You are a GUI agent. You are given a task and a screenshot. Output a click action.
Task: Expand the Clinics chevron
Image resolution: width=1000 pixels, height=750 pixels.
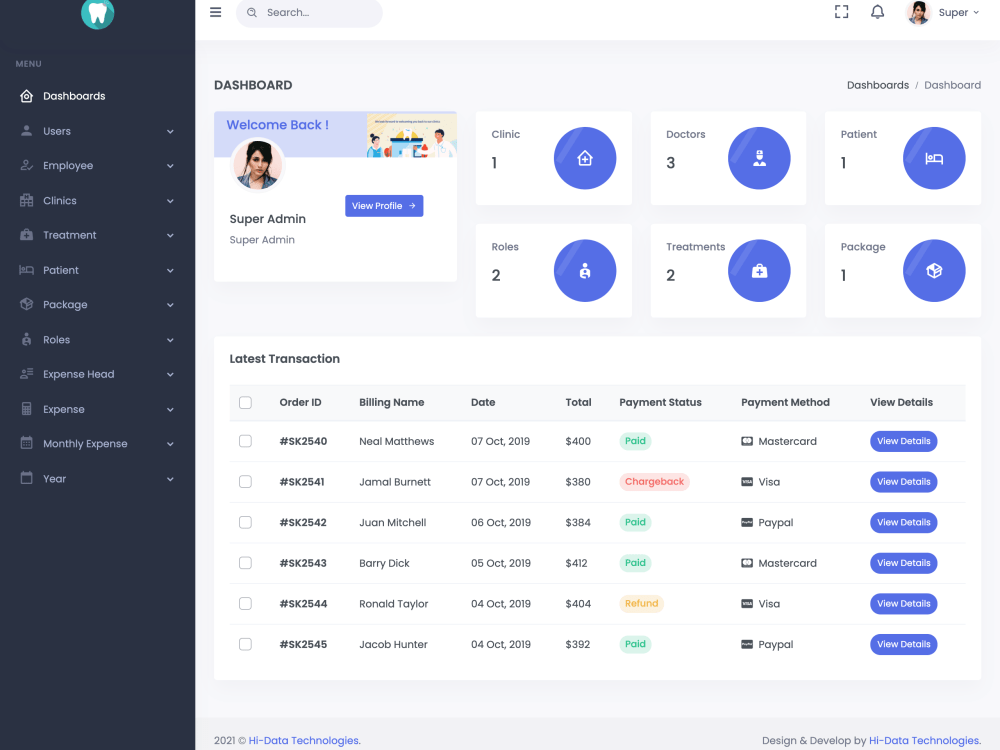pos(170,201)
